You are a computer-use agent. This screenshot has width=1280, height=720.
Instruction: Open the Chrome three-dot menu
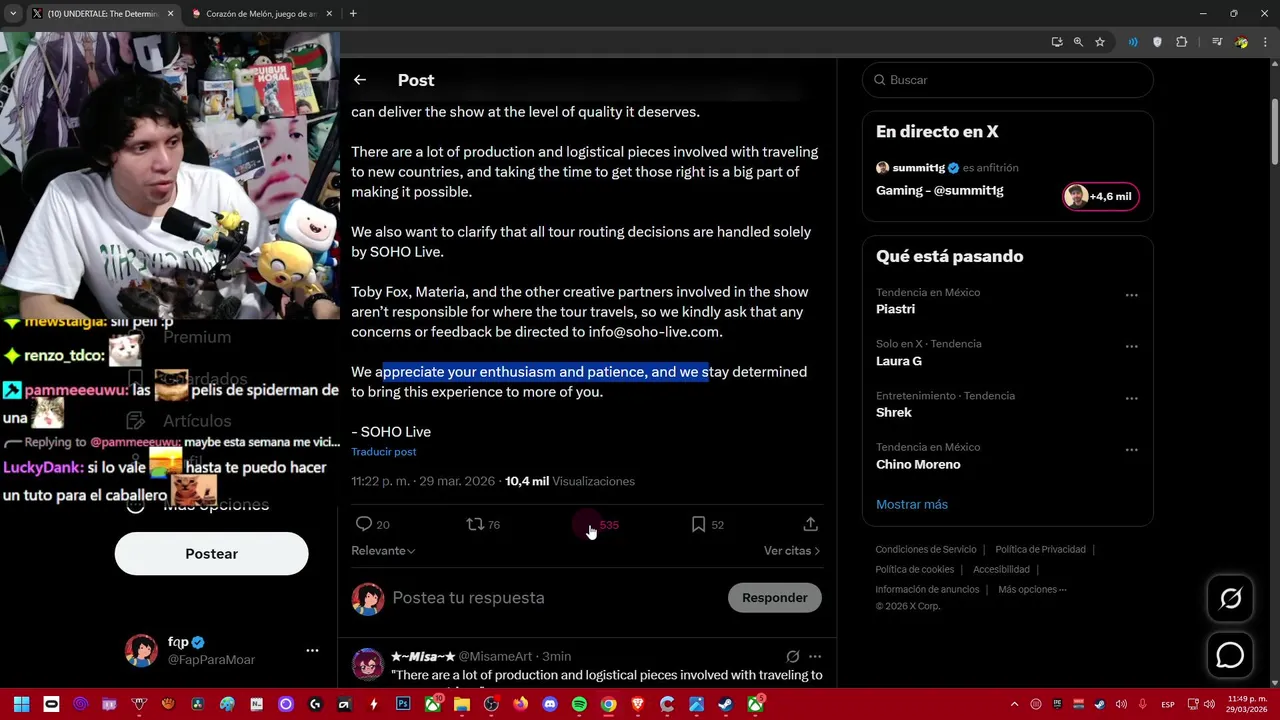1264,42
